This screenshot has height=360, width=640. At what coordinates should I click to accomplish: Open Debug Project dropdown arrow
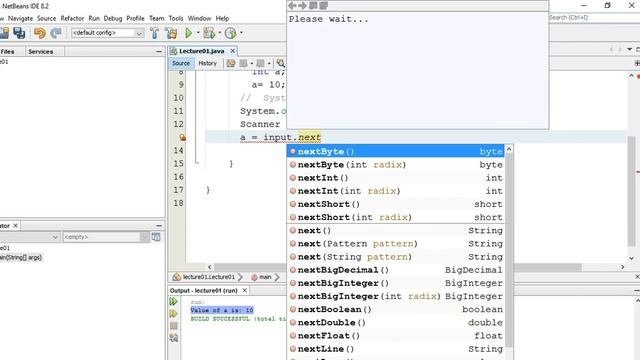[220, 33]
